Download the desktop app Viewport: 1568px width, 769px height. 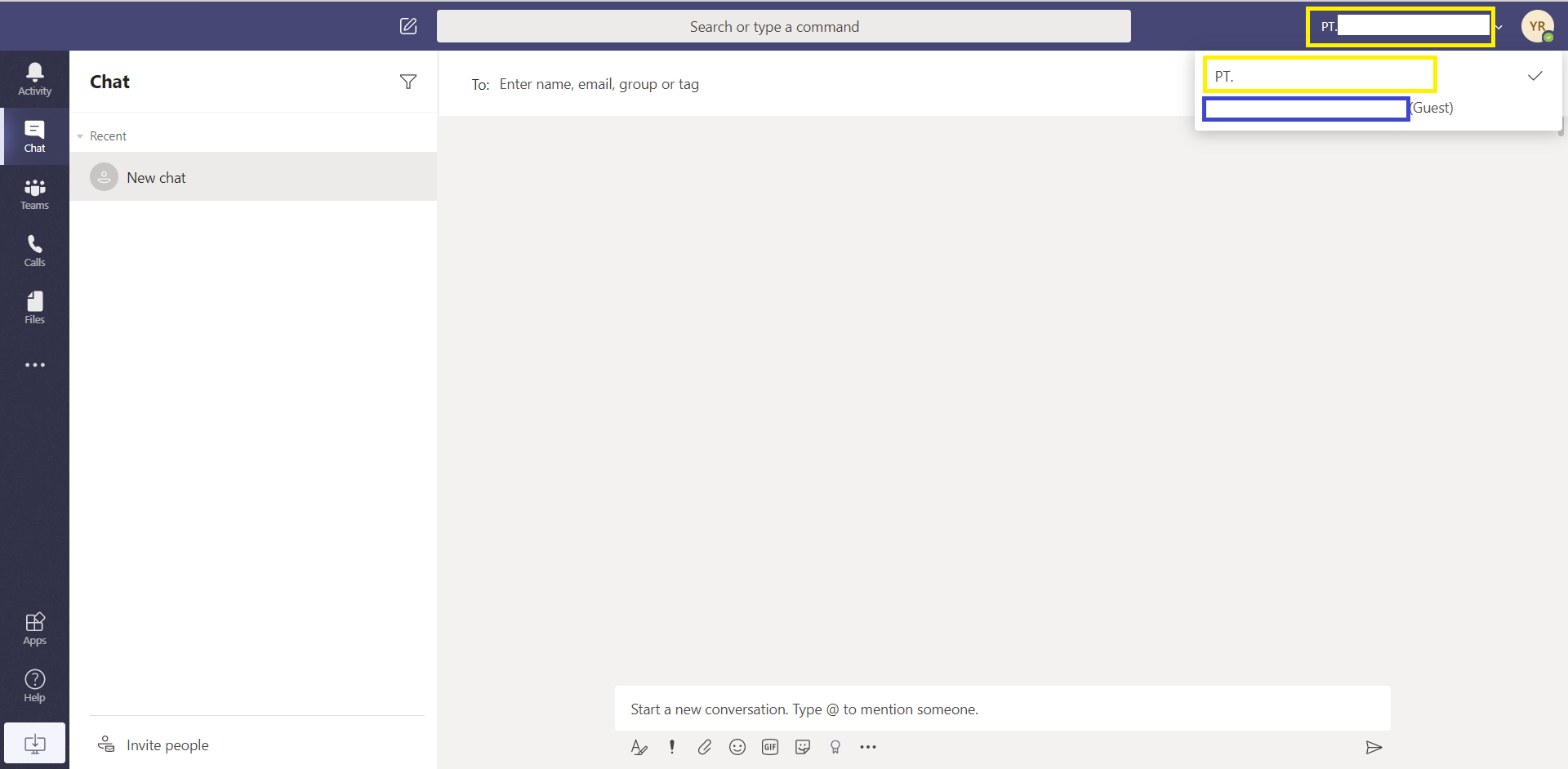(x=34, y=743)
